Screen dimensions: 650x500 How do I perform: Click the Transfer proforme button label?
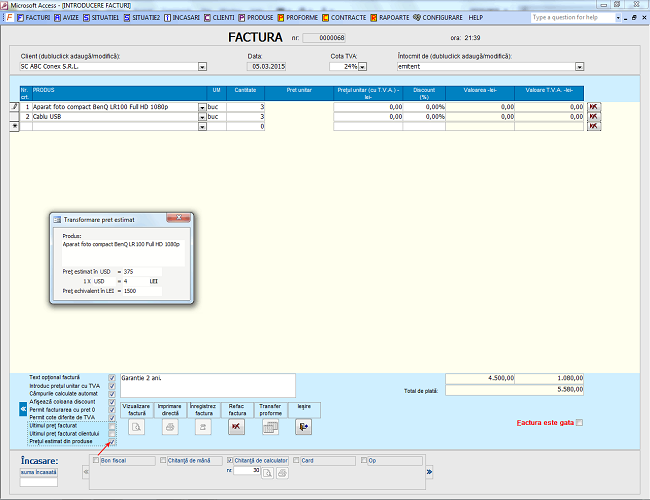click(x=270, y=410)
